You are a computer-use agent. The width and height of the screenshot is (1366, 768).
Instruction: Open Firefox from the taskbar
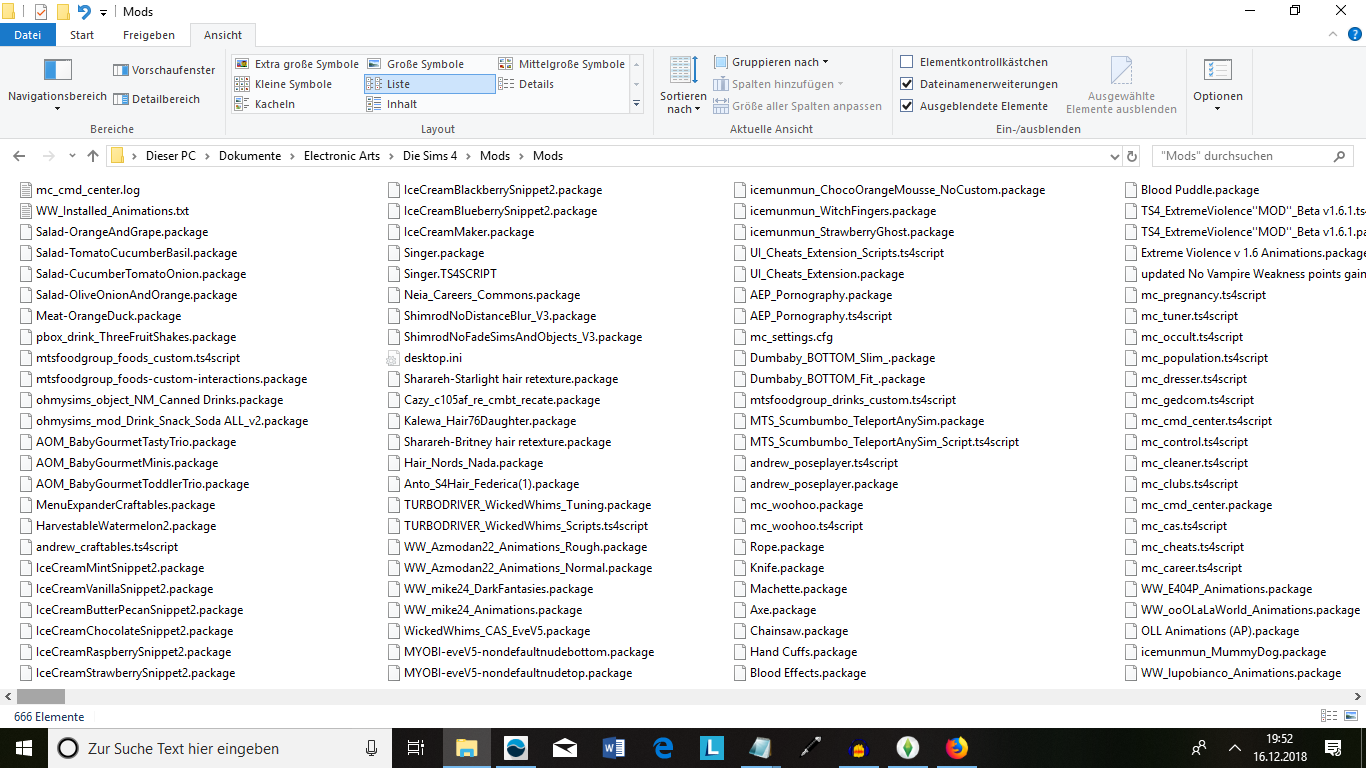point(957,748)
